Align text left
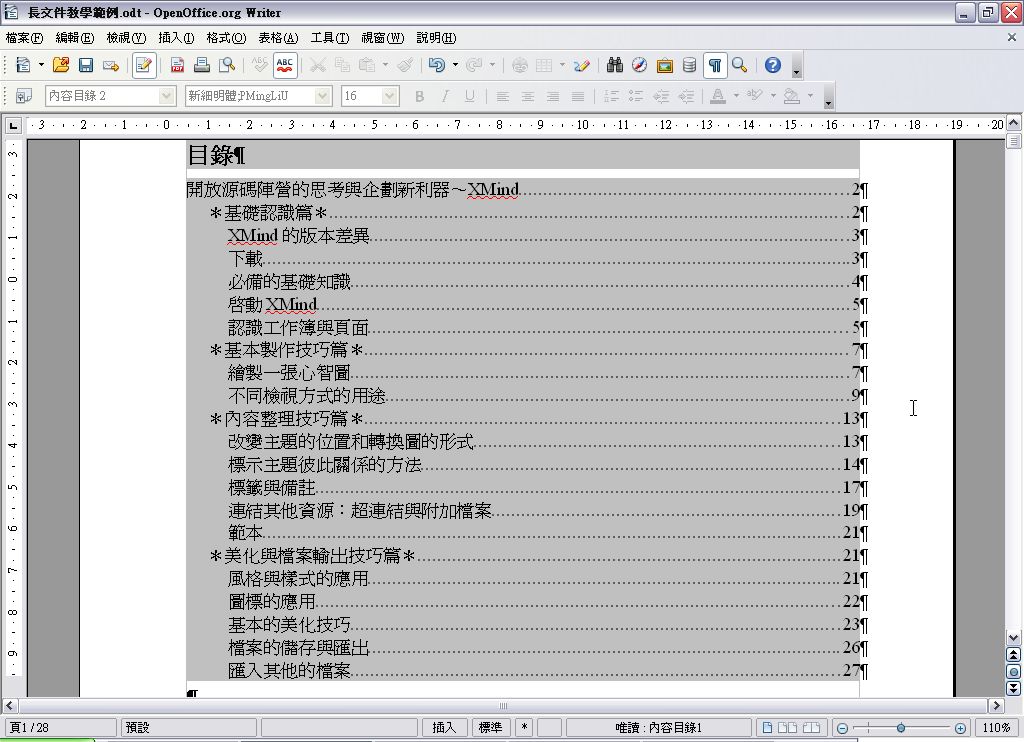1024x742 pixels. click(x=502, y=96)
